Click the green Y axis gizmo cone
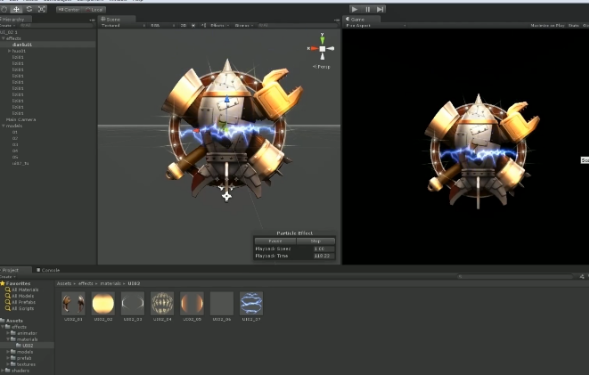The height and width of the screenshot is (375, 589). click(322, 39)
